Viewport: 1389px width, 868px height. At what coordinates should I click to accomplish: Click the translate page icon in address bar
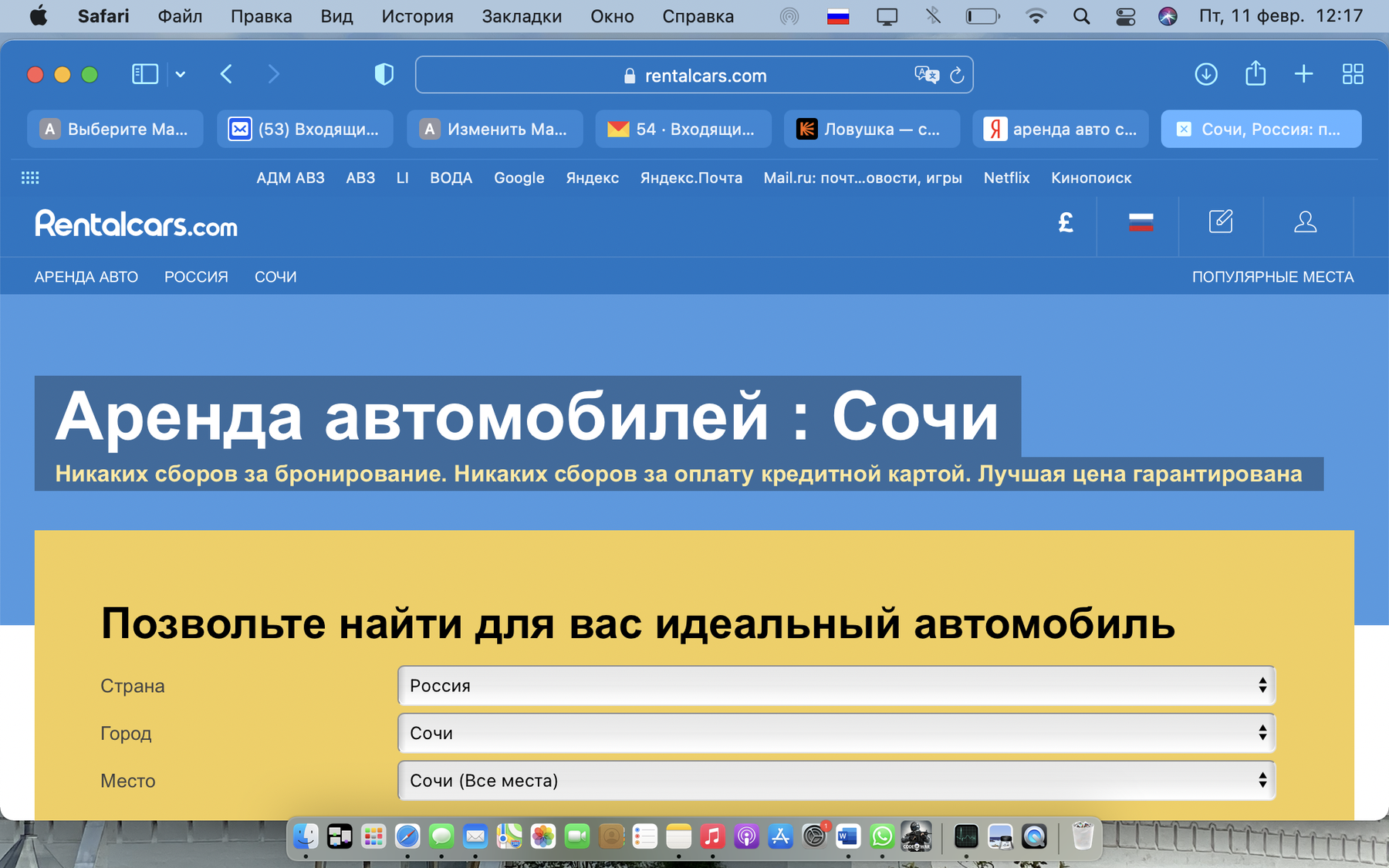(926, 75)
